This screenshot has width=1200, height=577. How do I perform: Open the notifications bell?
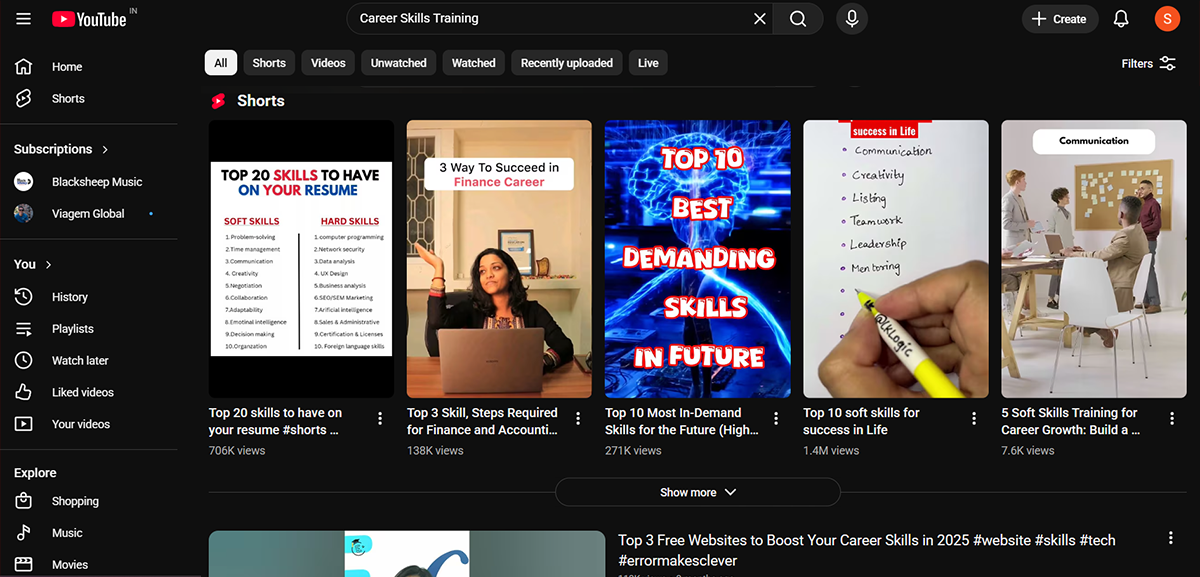click(x=1121, y=19)
